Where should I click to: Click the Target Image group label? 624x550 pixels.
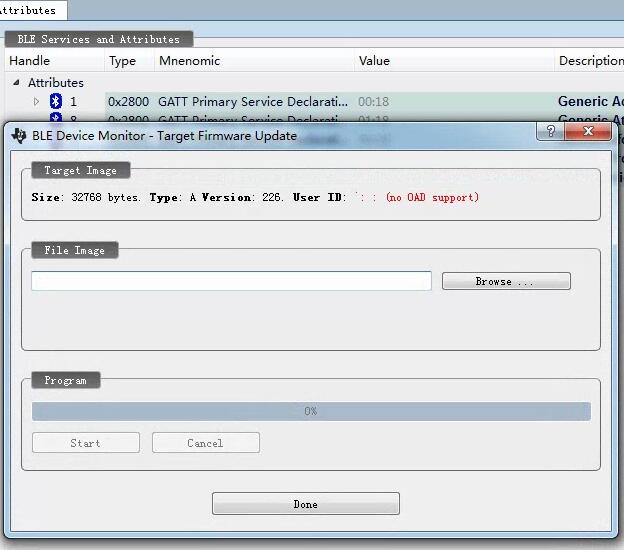click(x=81, y=170)
